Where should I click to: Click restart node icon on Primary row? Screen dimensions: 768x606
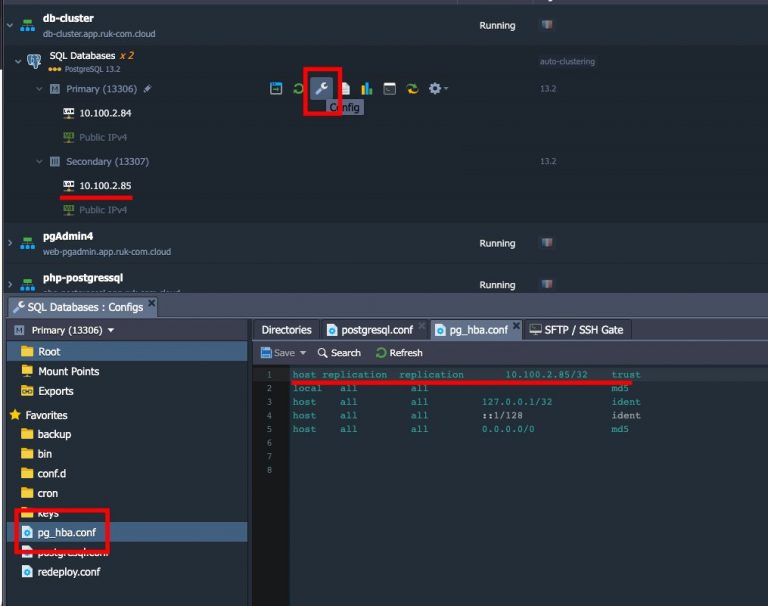[x=298, y=89]
